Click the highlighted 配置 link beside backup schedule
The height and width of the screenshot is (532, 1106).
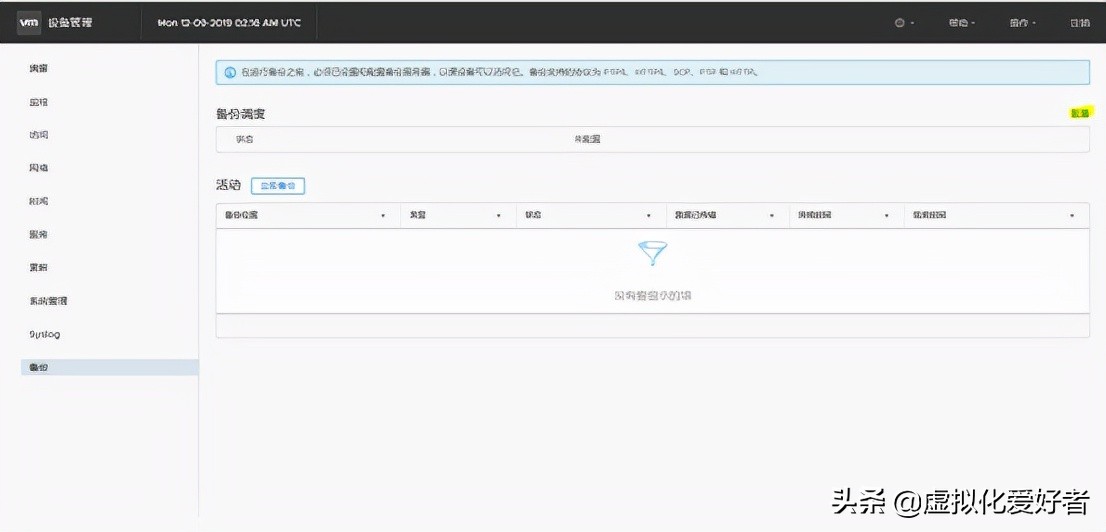click(1080, 113)
